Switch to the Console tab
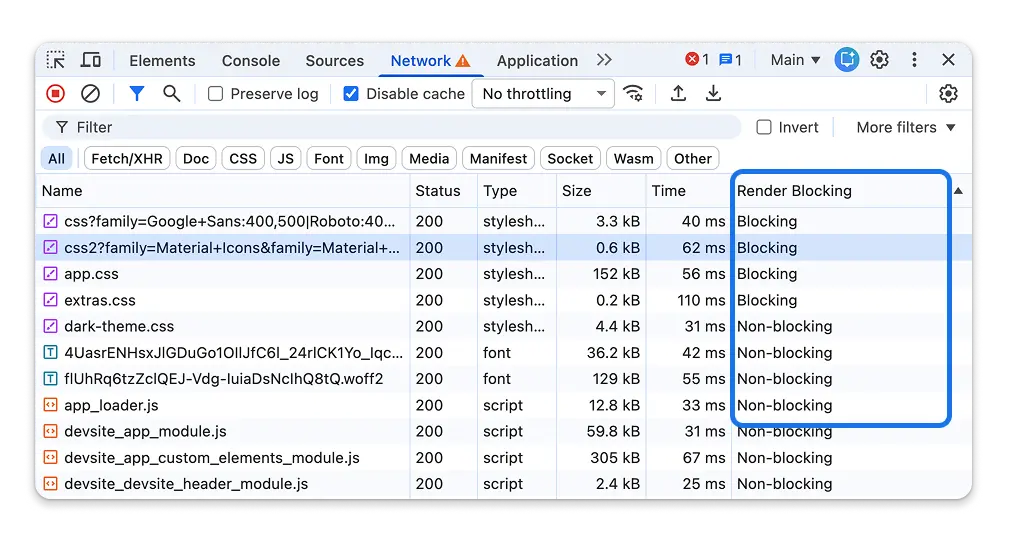The width and height of the screenshot is (1012, 541). (x=251, y=60)
